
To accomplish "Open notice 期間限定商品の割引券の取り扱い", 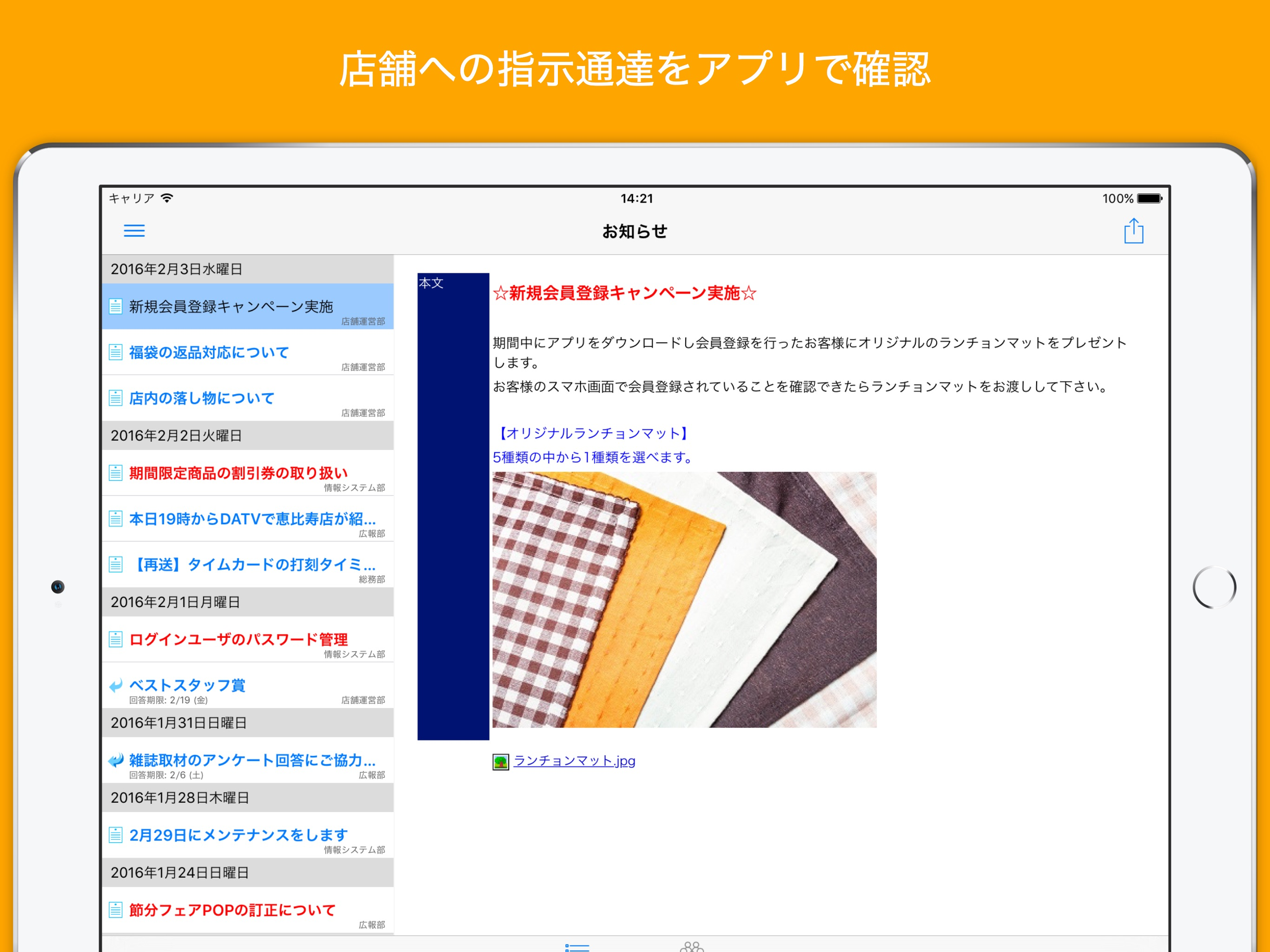I will pos(248,473).
